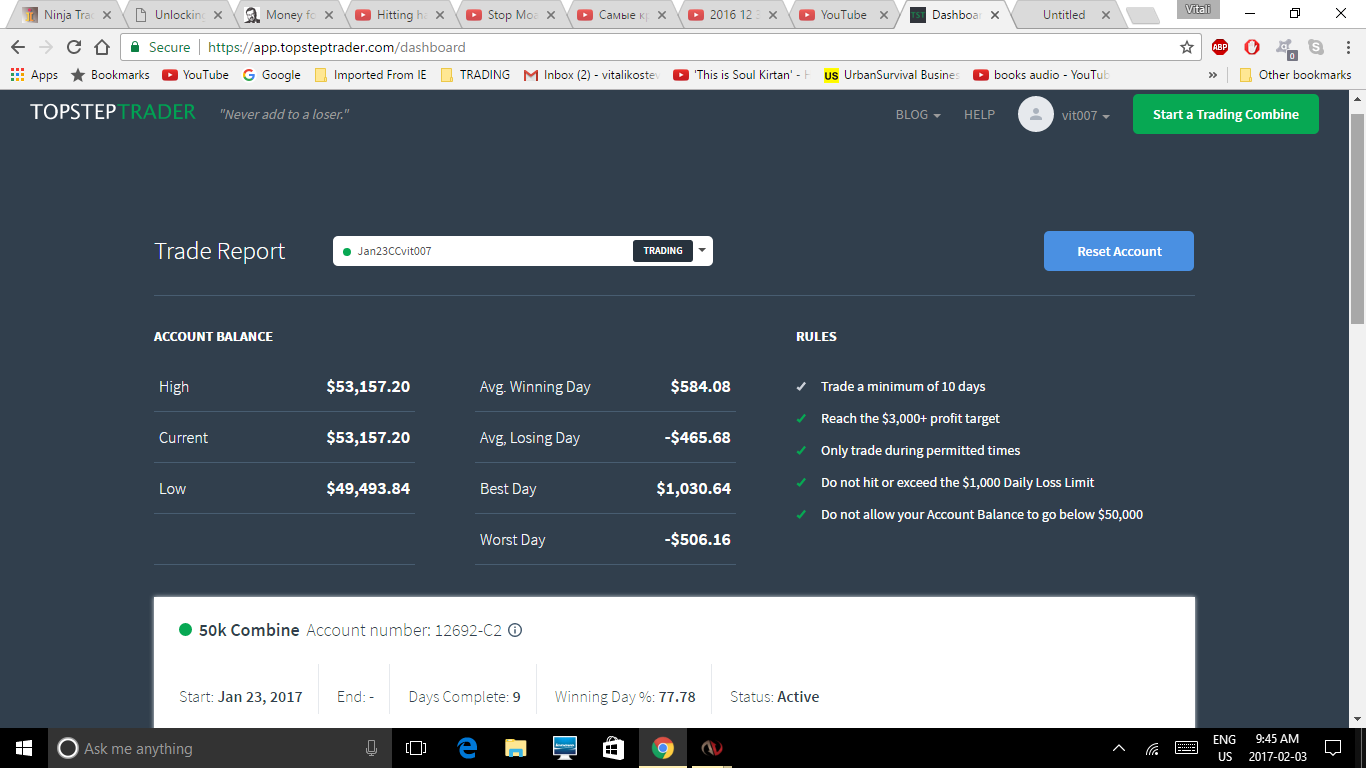Open the Windows Start menu

point(24,748)
